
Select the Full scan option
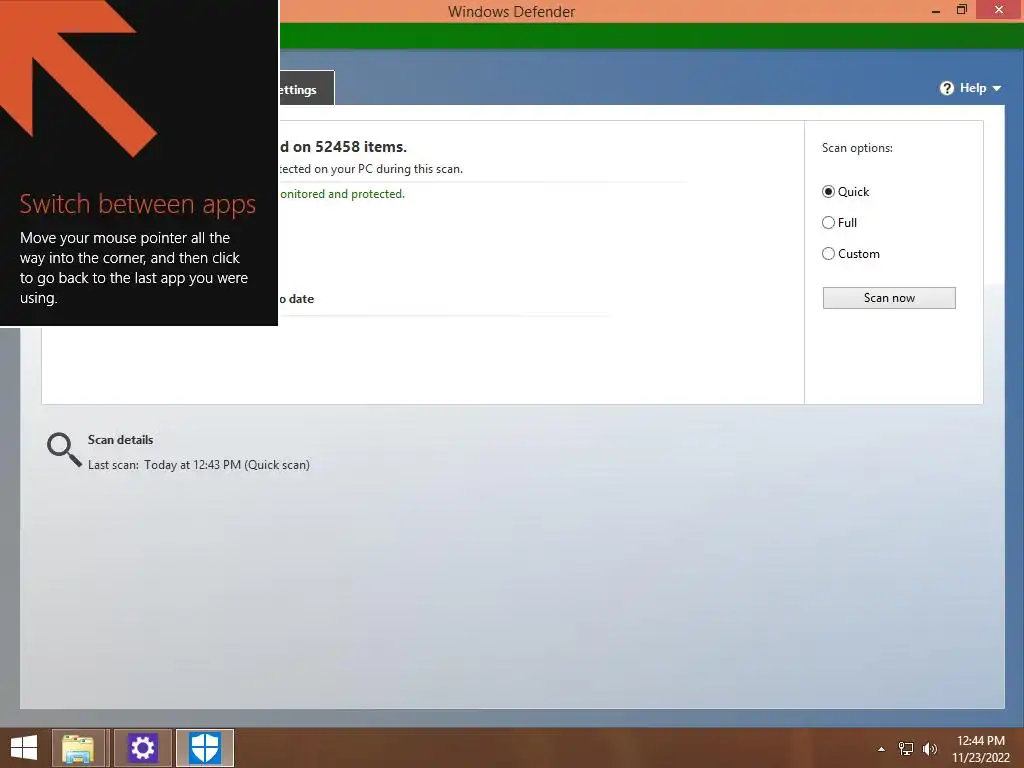point(839,223)
